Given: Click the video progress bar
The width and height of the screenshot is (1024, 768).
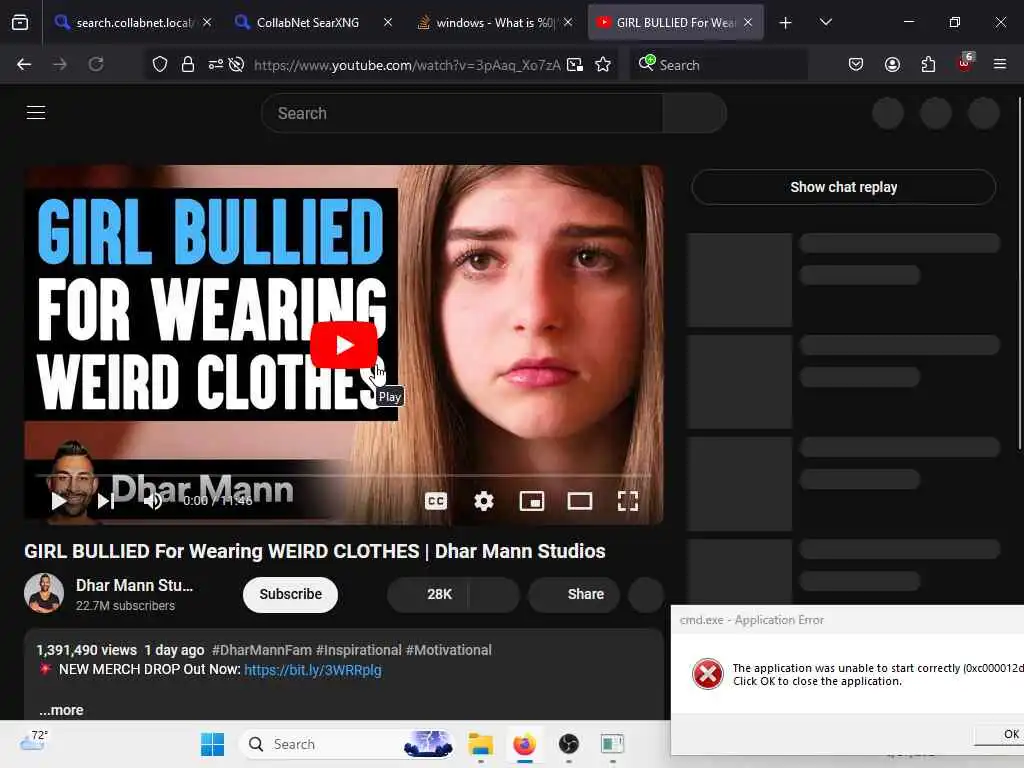Looking at the screenshot, I should coord(344,476).
